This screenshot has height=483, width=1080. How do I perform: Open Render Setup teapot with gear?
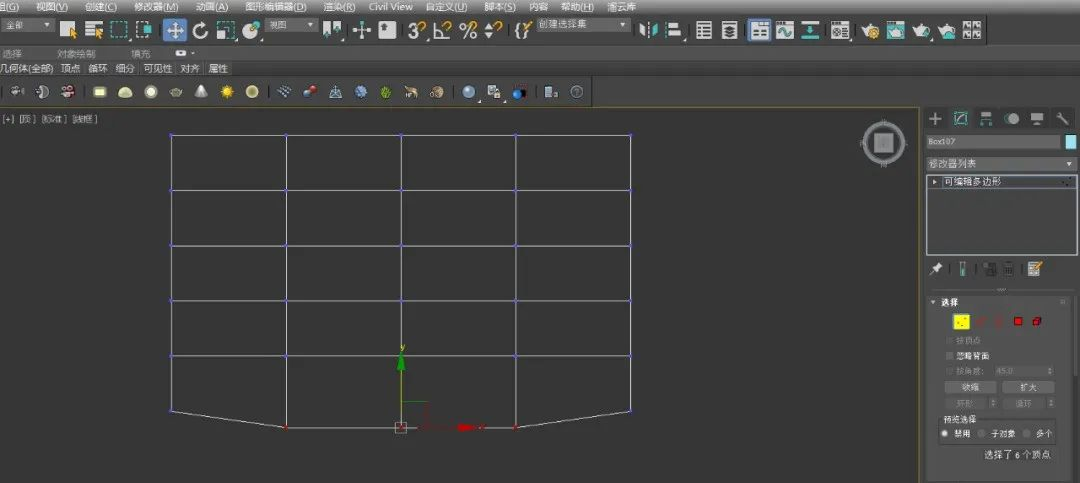(x=871, y=30)
